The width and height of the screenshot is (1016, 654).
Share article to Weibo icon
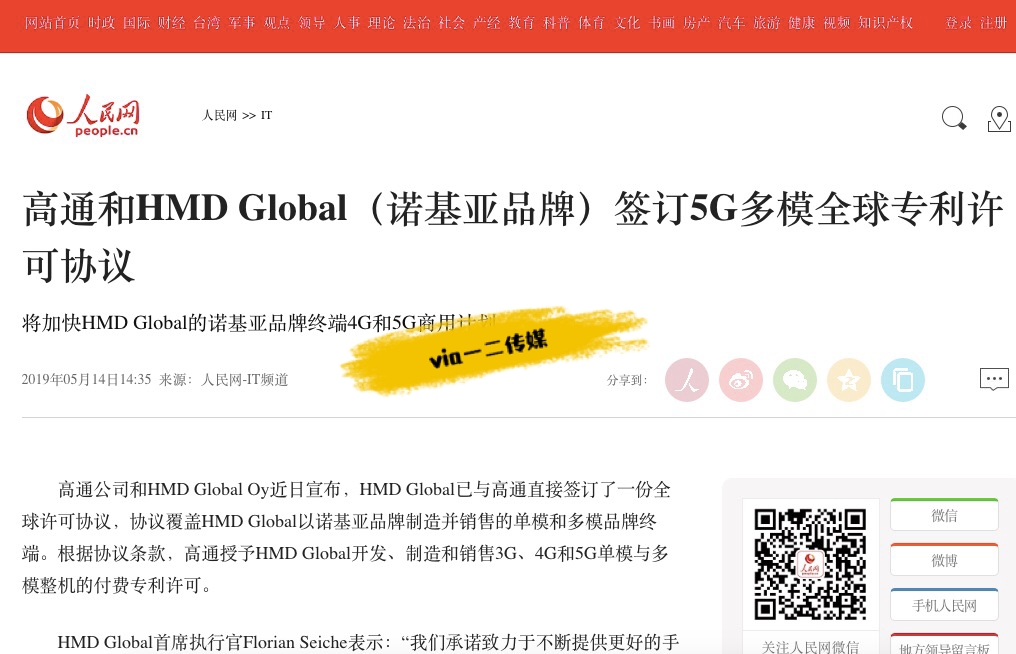pyautogui.click(x=741, y=380)
